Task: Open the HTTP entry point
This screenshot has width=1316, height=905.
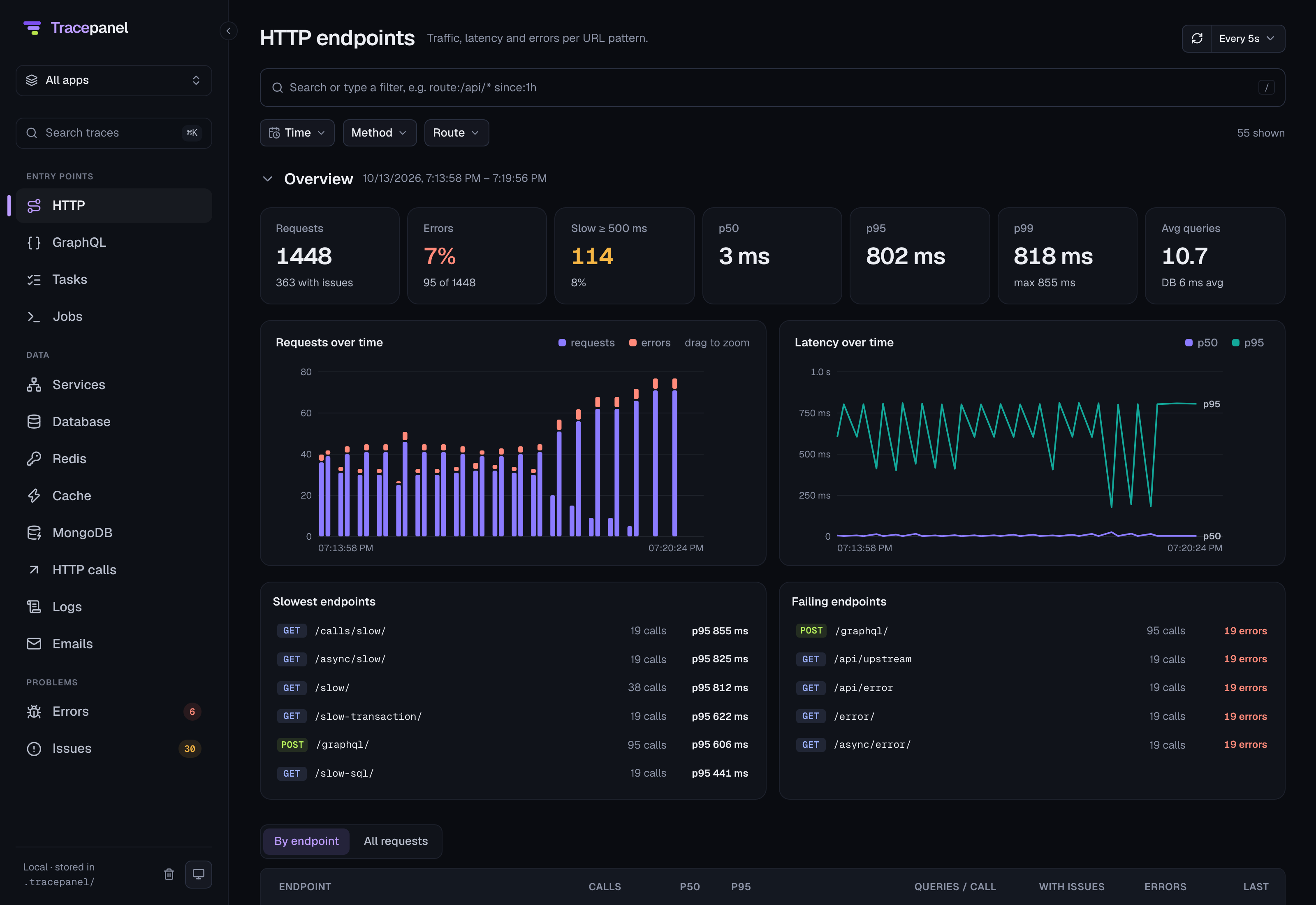Action: click(114, 205)
